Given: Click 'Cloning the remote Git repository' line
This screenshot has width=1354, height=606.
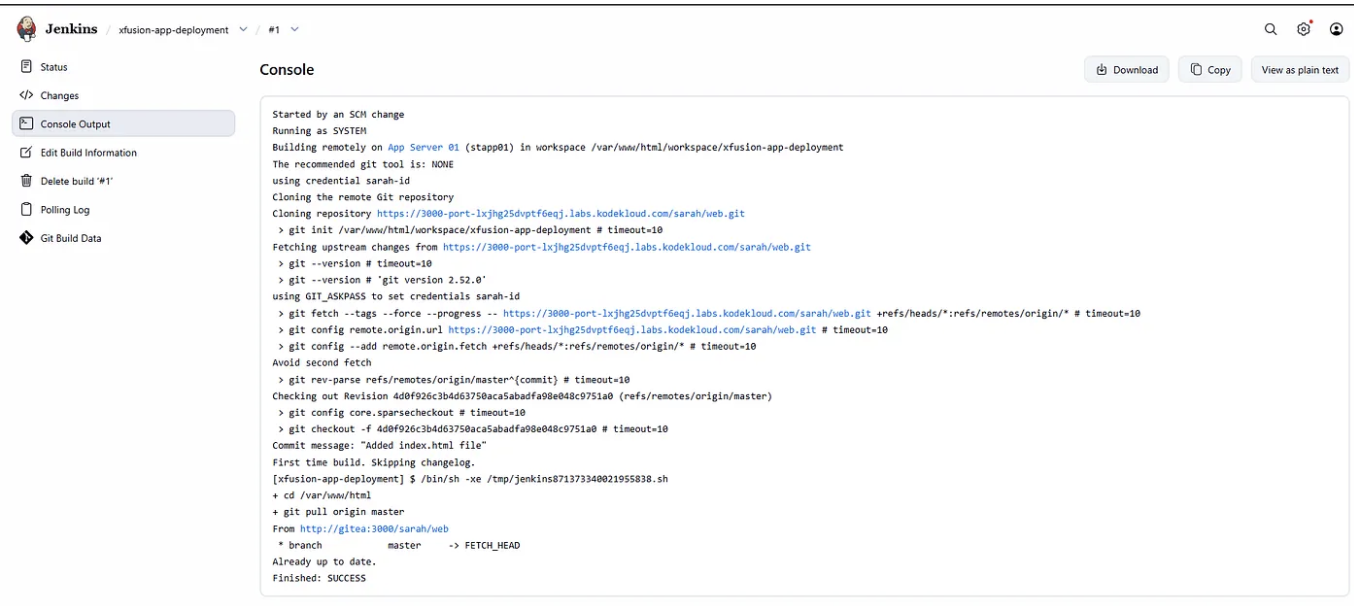Looking at the screenshot, I should coord(363,197).
